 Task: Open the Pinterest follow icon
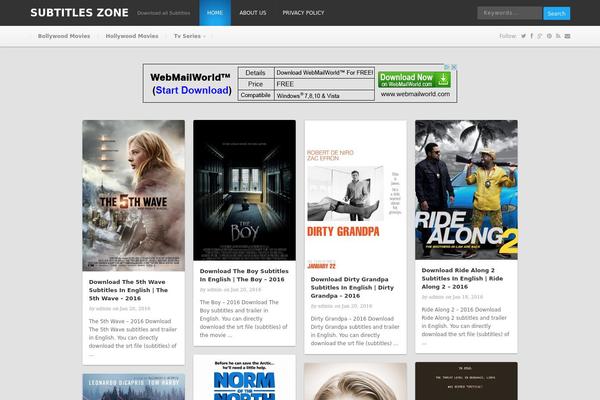549,36
